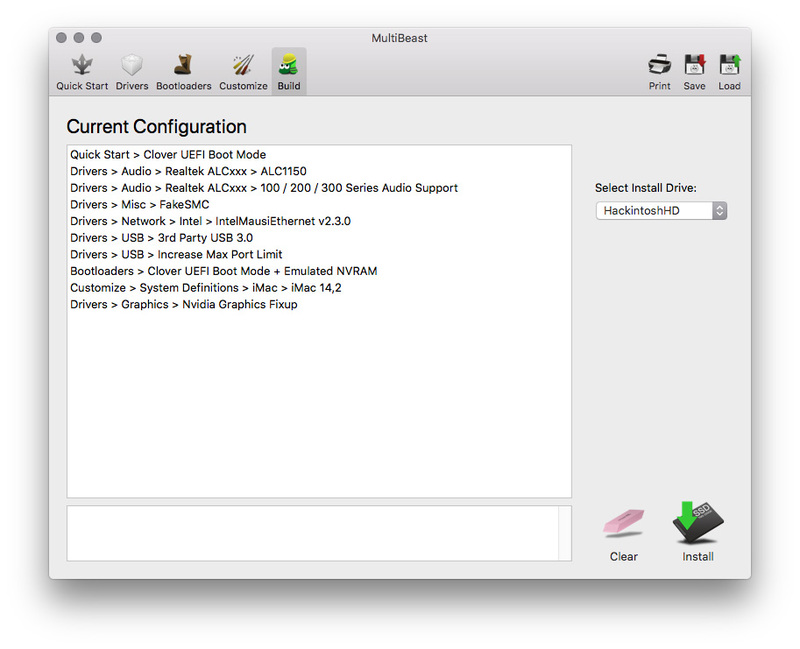The image size is (800, 649).
Task: Zoom the MultiBeast window
Action: tap(96, 38)
